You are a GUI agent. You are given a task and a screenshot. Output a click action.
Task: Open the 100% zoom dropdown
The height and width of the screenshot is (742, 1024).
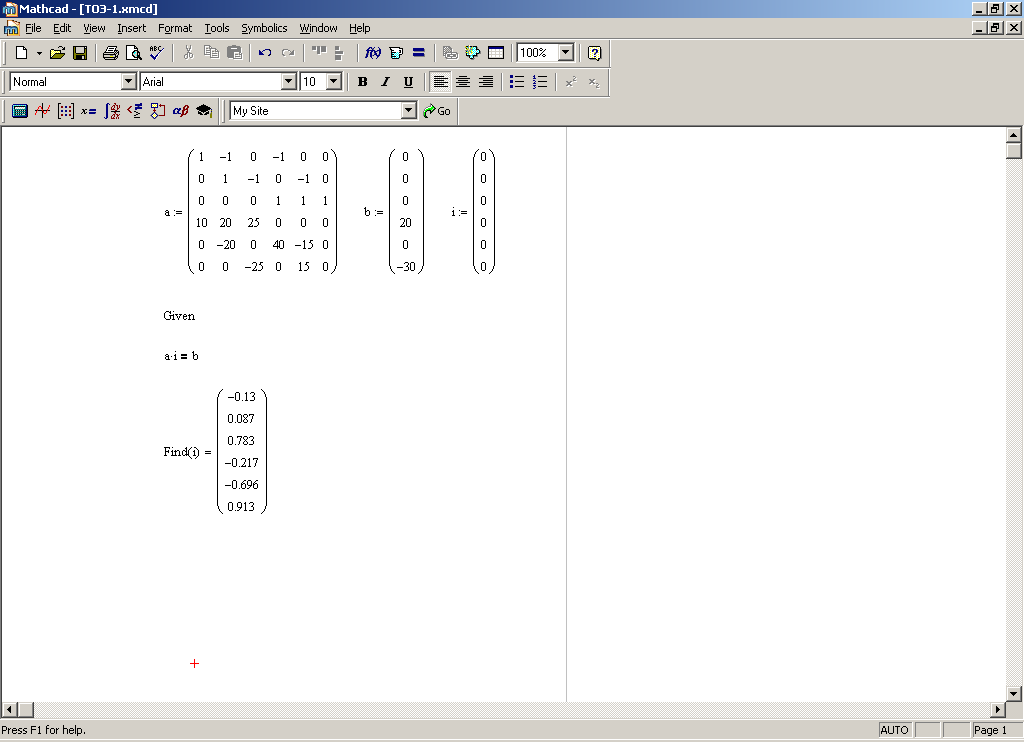(566, 53)
